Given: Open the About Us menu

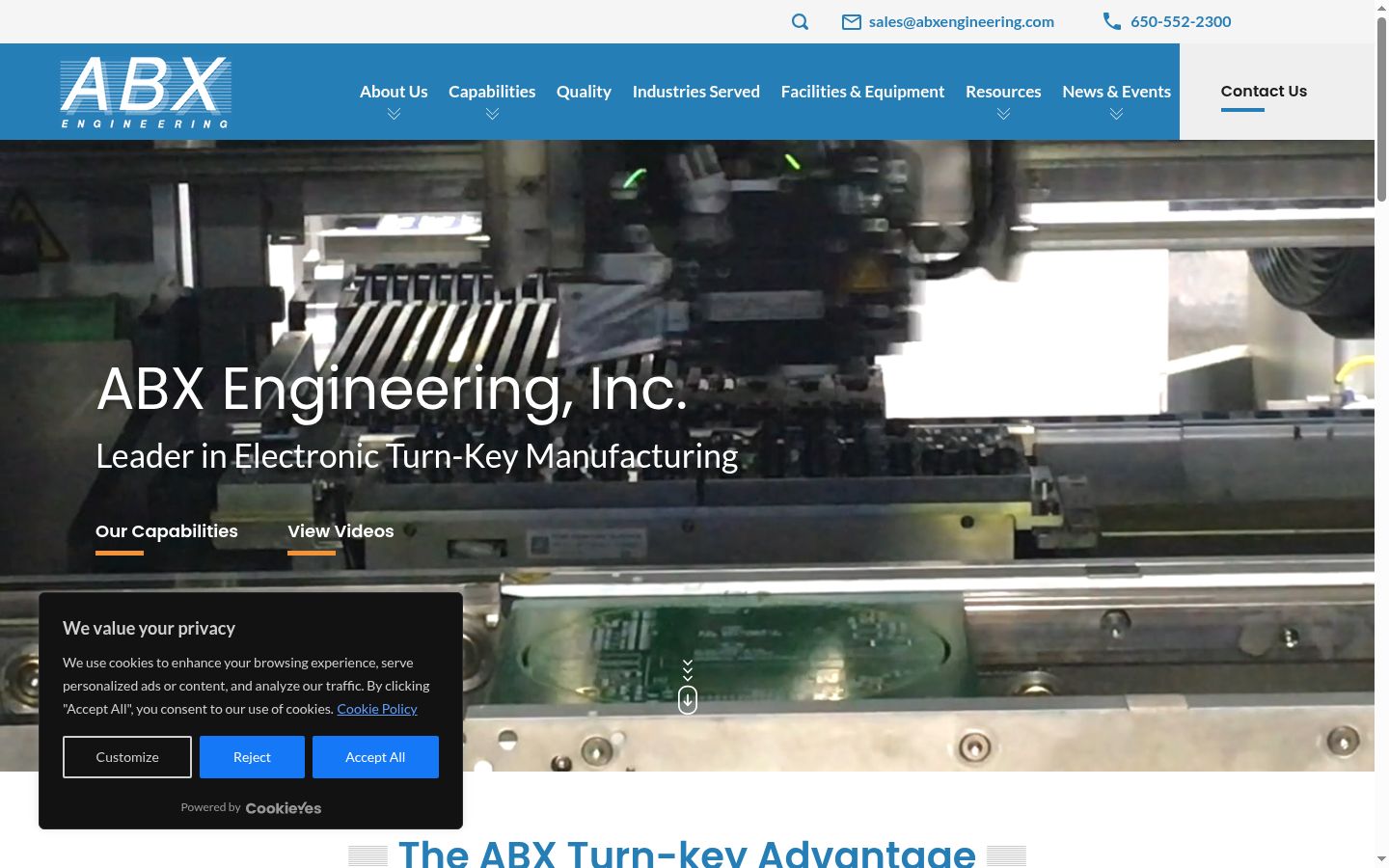Looking at the screenshot, I should coord(394,92).
